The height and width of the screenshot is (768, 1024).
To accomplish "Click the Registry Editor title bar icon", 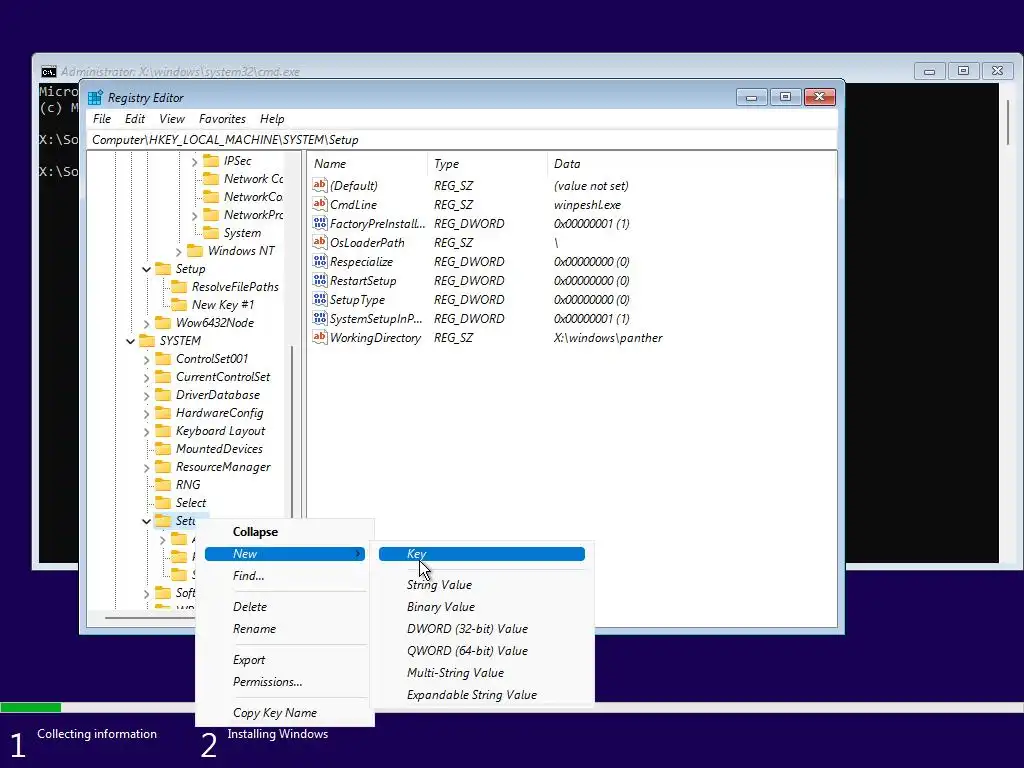I will coord(95,98).
